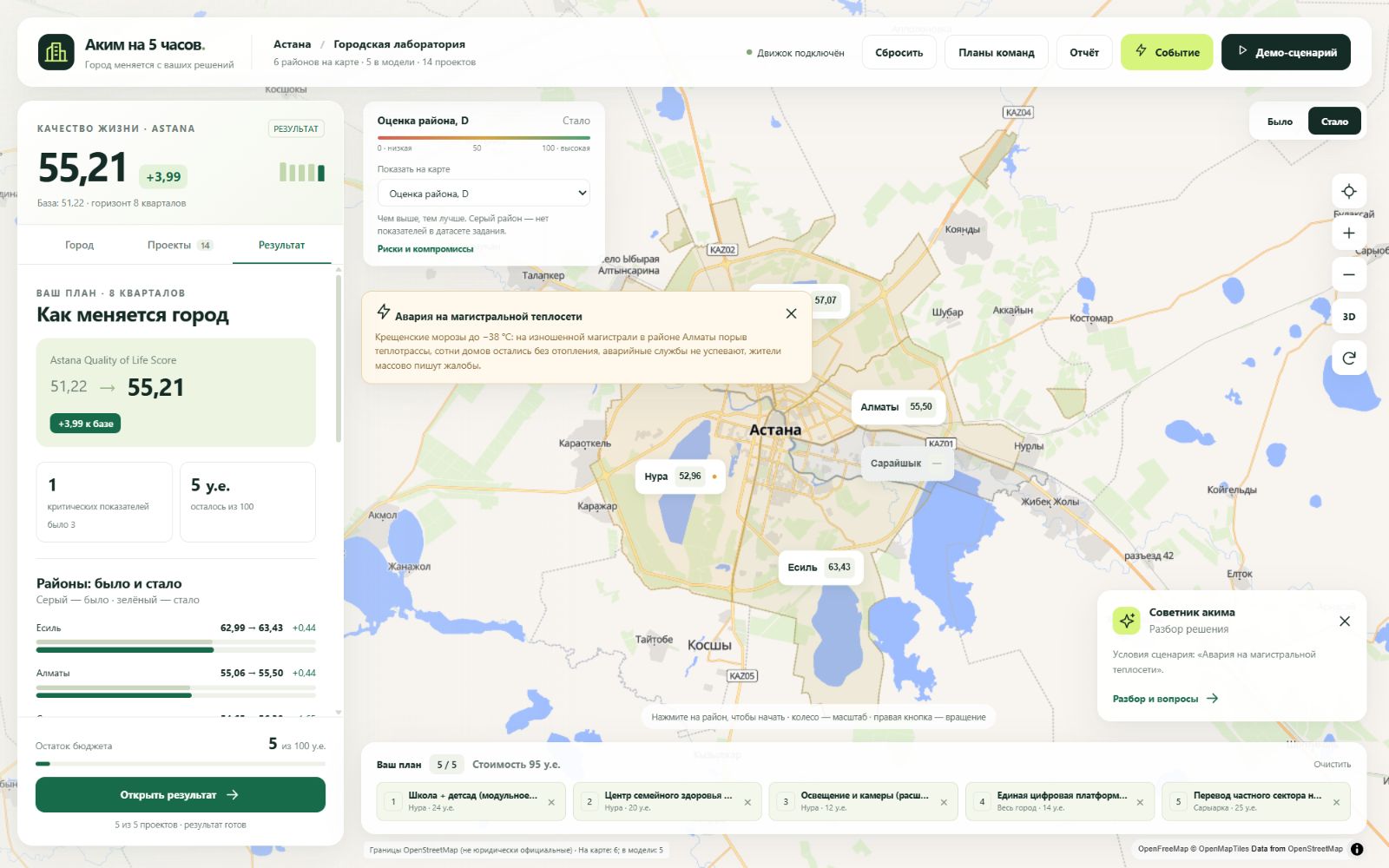Screen dimensions: 1389x868
Task: Open Разбор и вопросы link
Action: click(x=1165, y=699)
